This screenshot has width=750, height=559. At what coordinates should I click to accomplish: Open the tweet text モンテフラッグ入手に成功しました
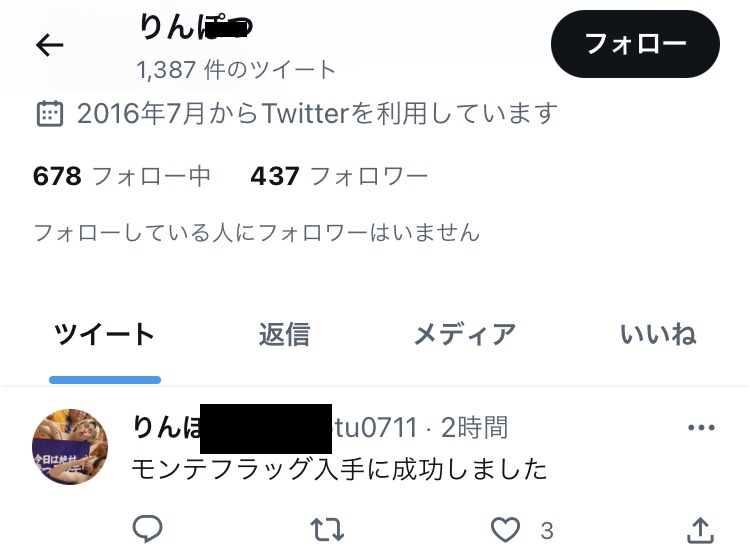pos(339,469)
